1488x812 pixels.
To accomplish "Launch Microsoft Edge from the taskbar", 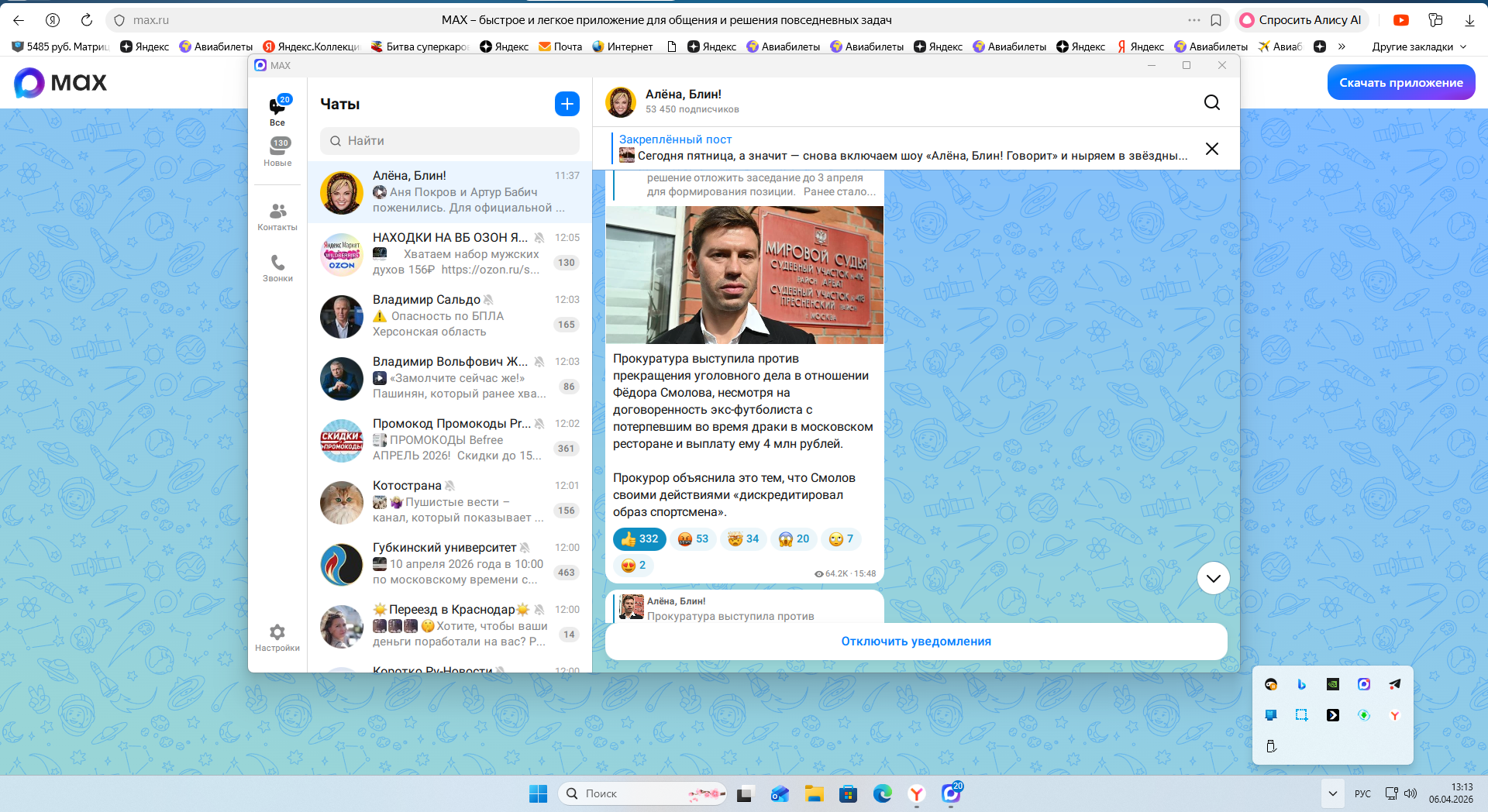I will click(x=883, y=793).
